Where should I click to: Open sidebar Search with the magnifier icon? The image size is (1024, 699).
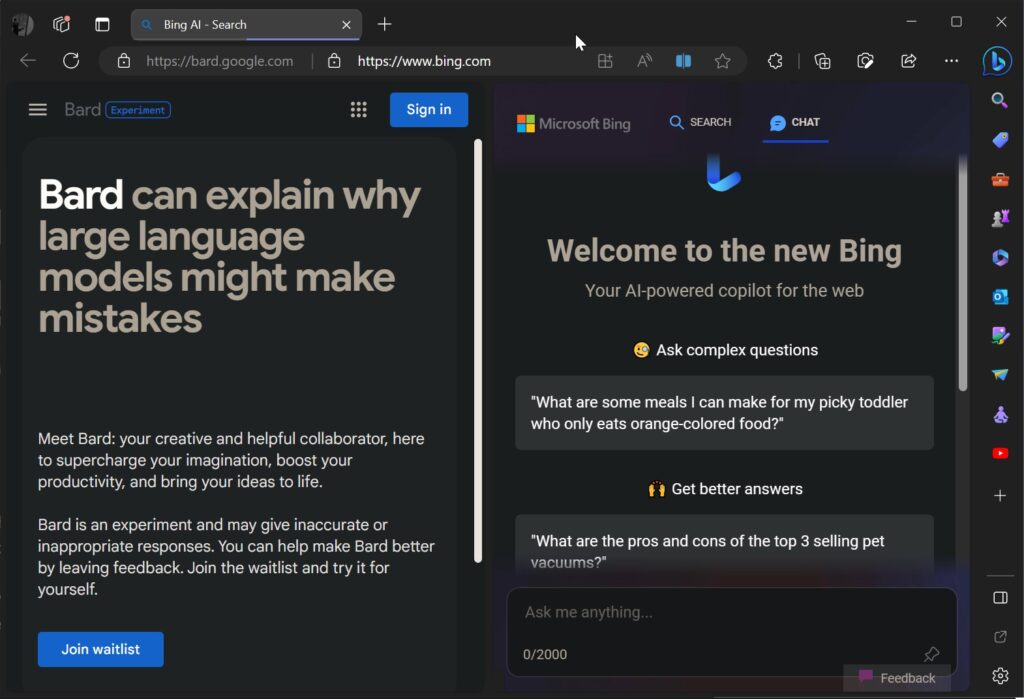pyautogui.click(x=1000, y=100)
